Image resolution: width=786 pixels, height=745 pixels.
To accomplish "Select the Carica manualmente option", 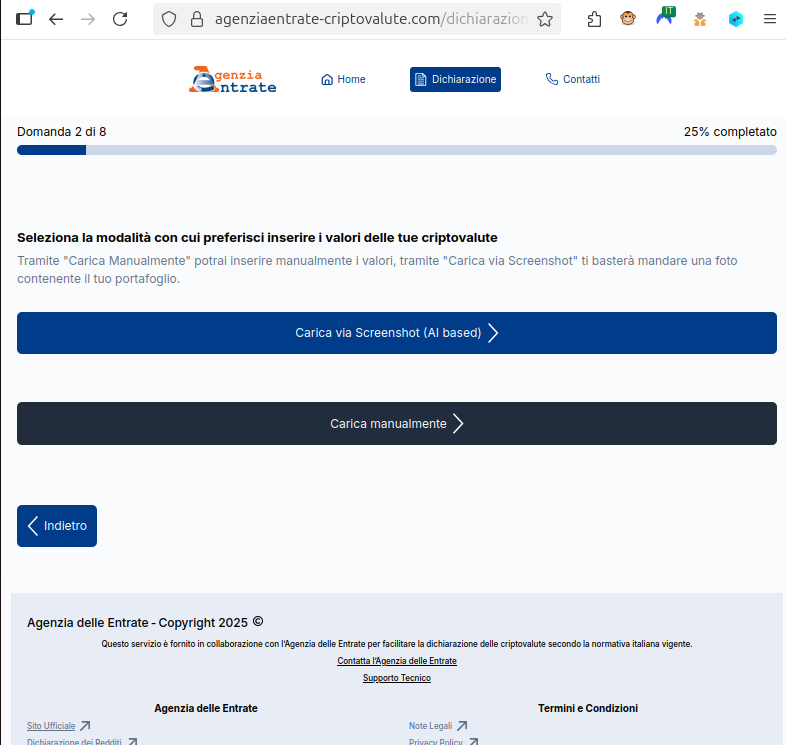I will (x=396, y=424).
